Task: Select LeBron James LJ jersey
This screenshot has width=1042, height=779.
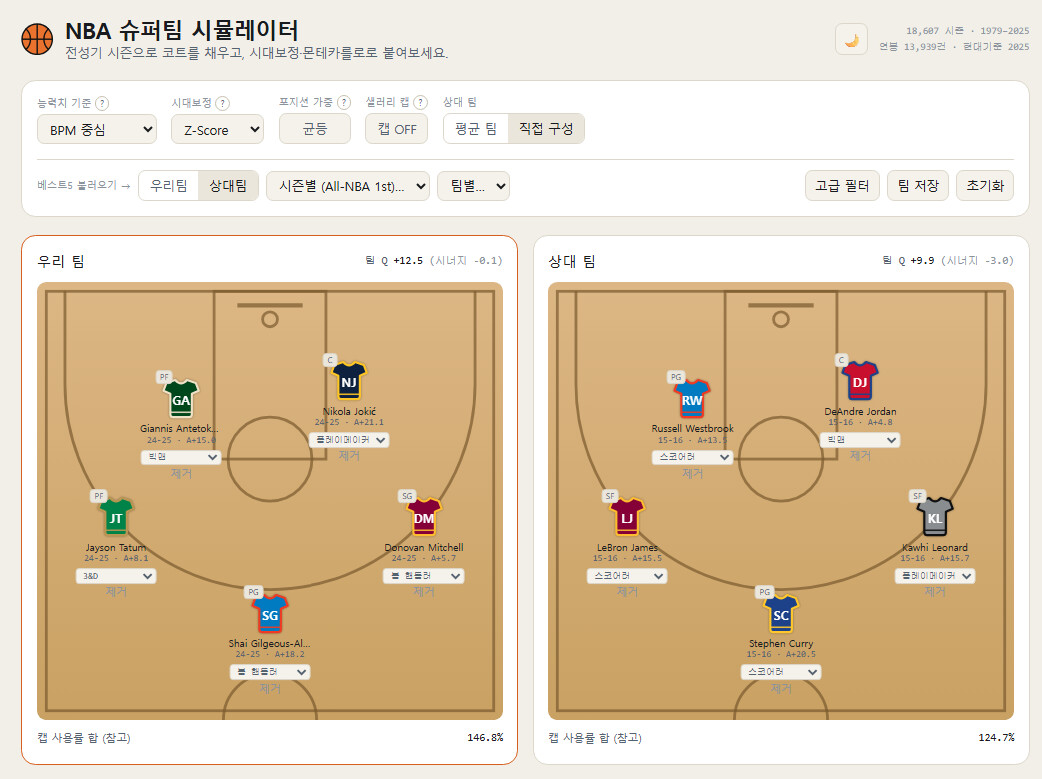Action: pyautogui.click(x=627, y=517)
